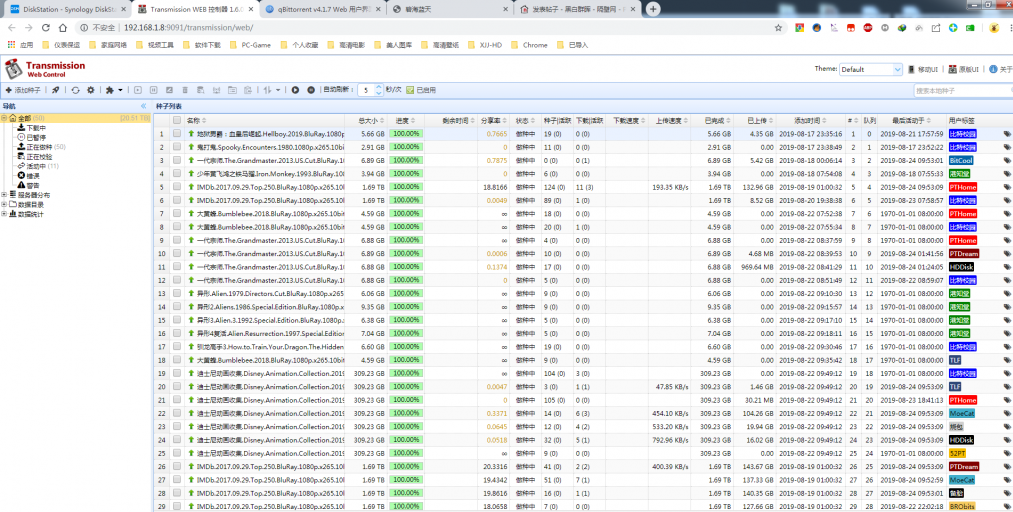Click the pause-all circle icon in toolbar
Screen dimensions: 1013x512
(x=311, y=90)
